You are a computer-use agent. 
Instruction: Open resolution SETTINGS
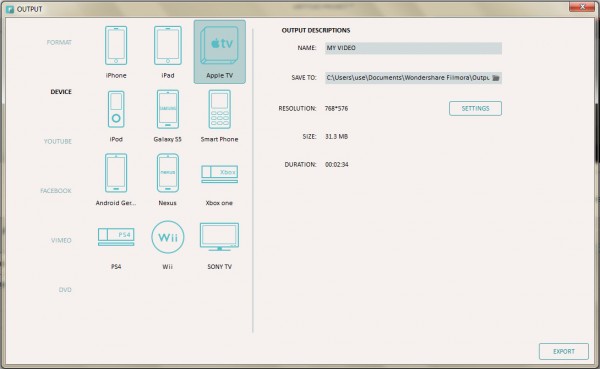pyautogui.click(x=475, y=108)
